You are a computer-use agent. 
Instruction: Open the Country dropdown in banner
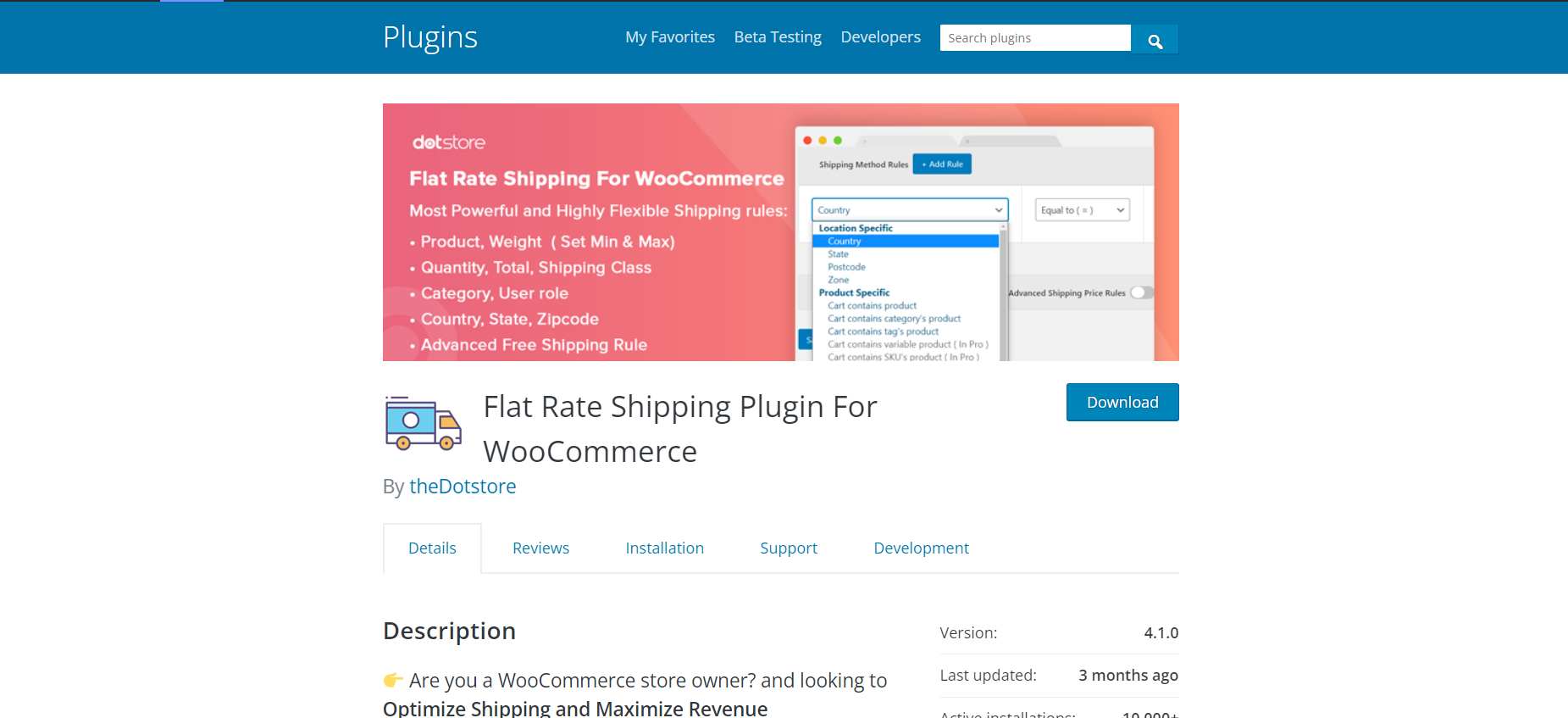(910, 210)
